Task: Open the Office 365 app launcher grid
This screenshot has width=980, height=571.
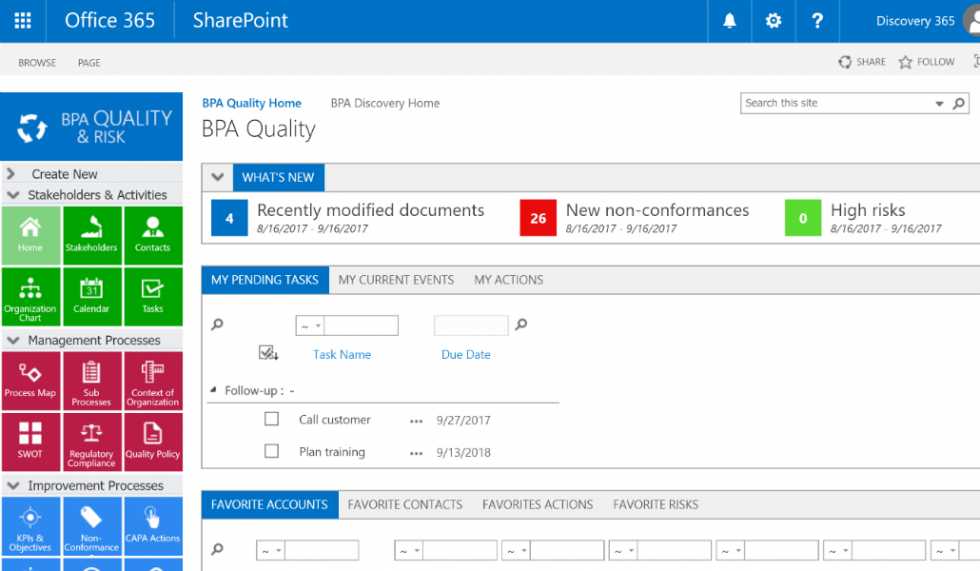Action: [x=22, y=21]
